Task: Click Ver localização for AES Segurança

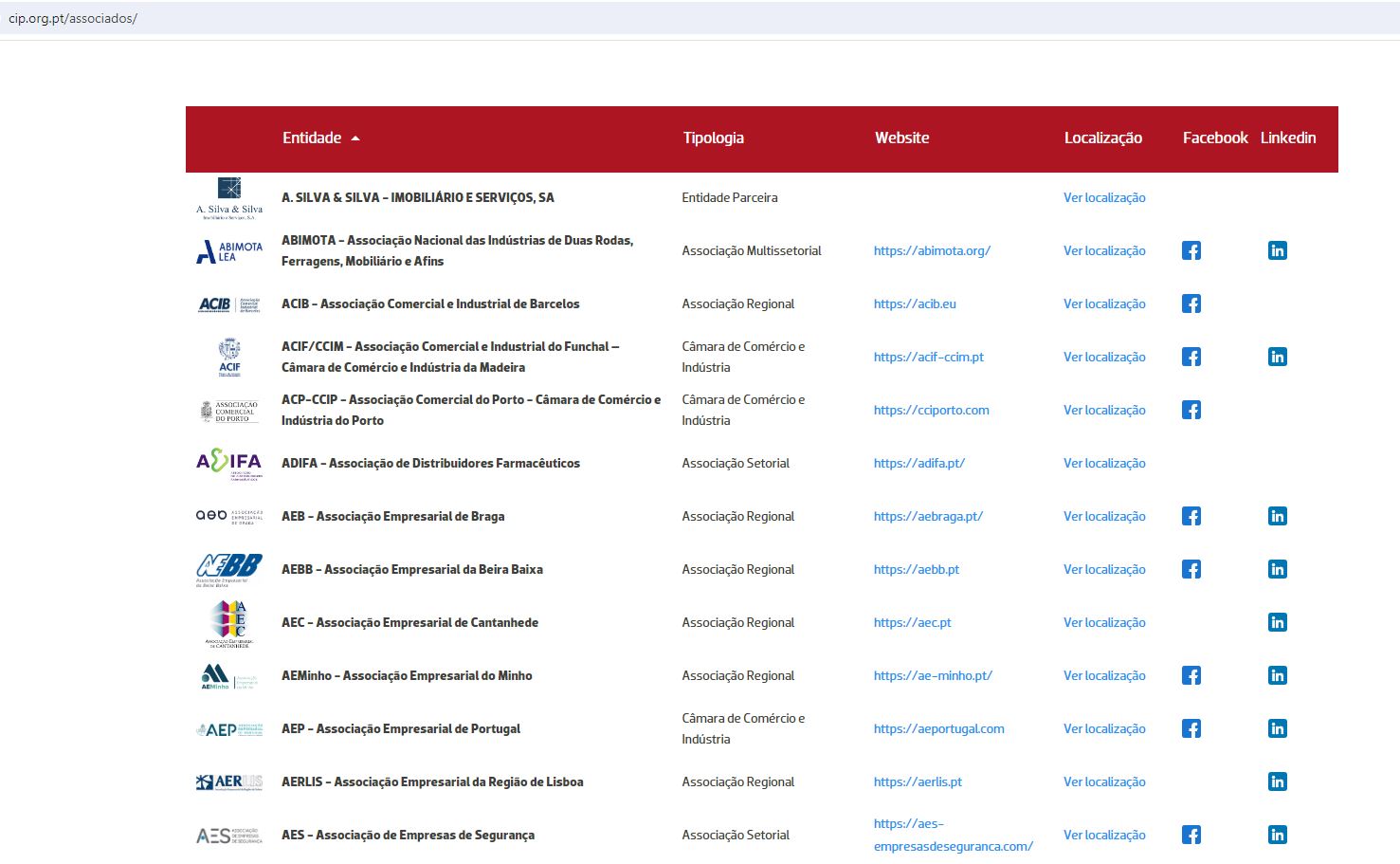Action: pos(1104,835)
